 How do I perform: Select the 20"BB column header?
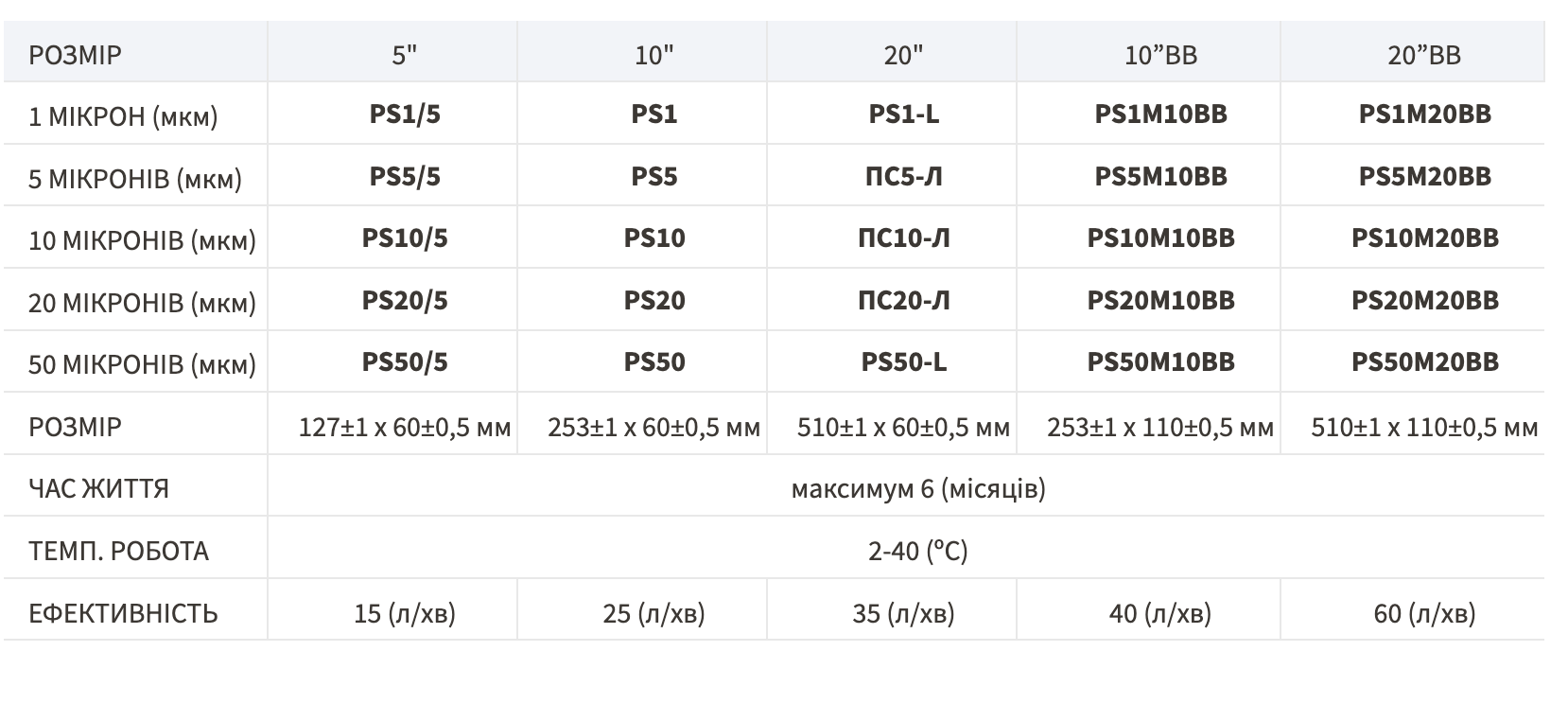tap(1424, 55)
